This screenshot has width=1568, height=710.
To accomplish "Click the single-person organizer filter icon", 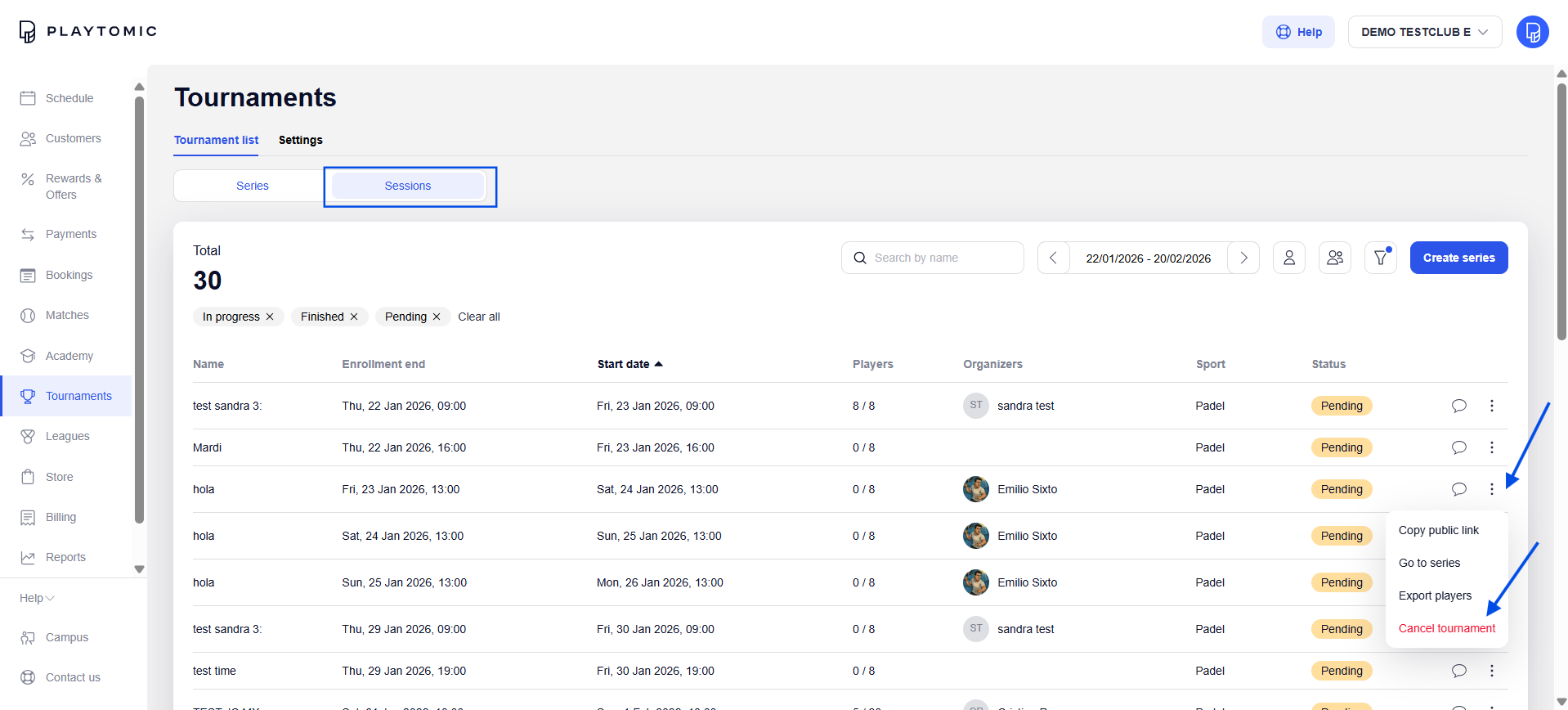I will pyautogui.click(x=1288, y=258).
